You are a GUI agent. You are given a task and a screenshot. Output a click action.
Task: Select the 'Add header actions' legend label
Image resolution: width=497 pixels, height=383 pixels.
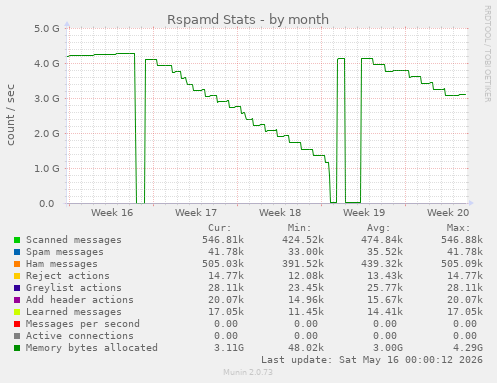coord(80,300)
